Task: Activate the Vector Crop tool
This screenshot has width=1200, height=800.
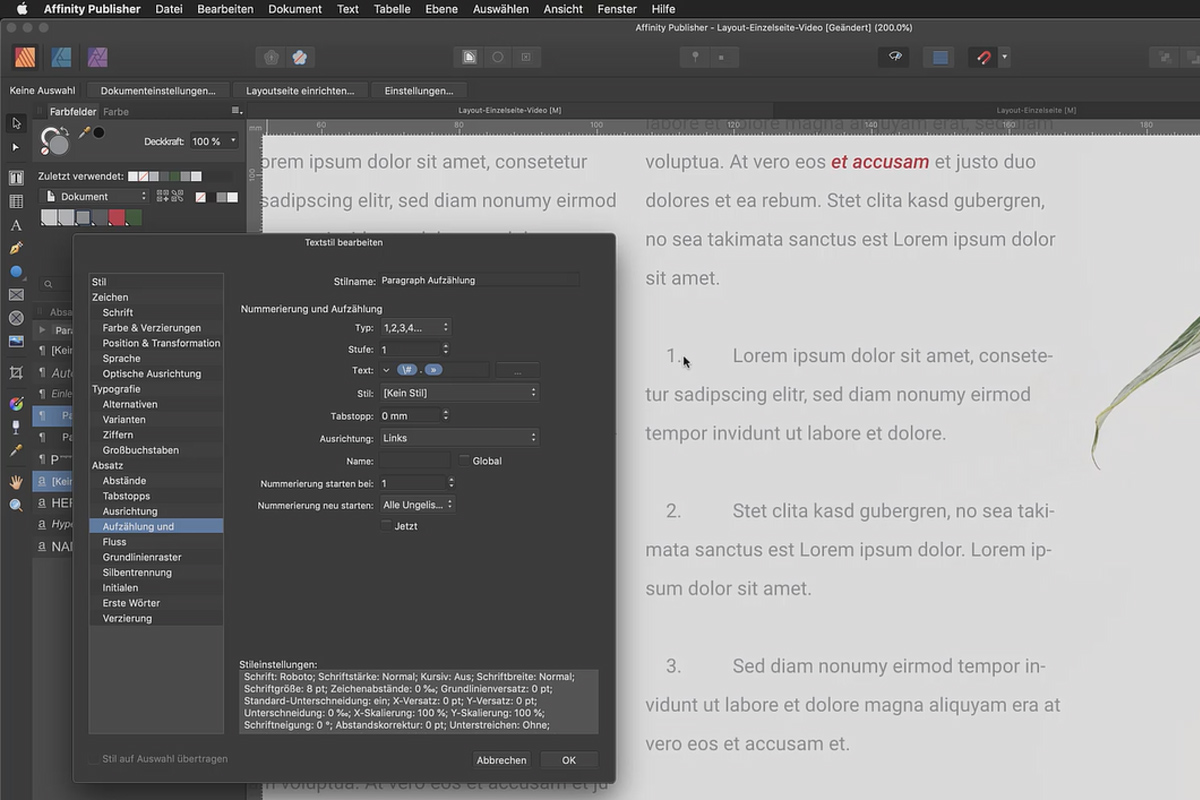Action: point(14,370)
